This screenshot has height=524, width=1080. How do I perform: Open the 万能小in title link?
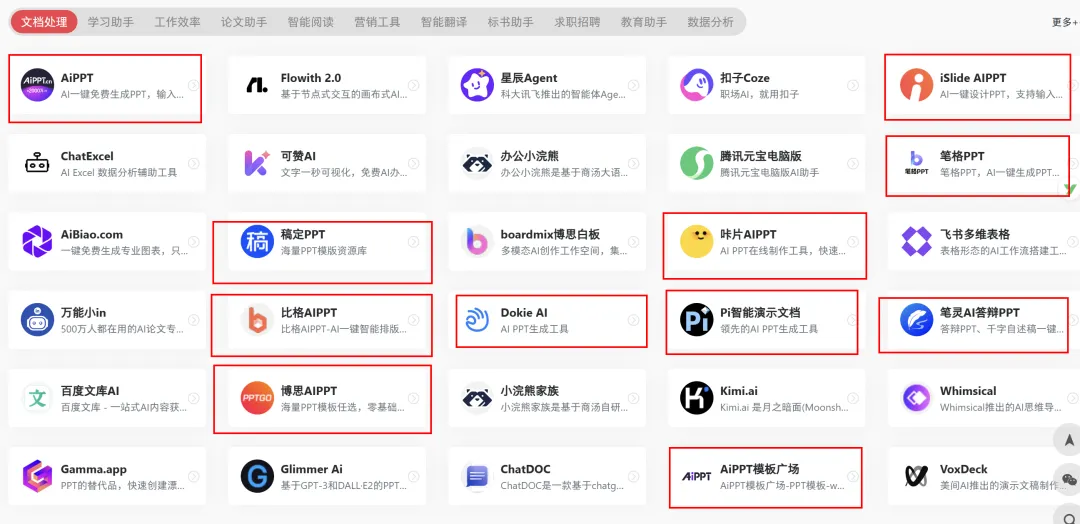point(83,313)
